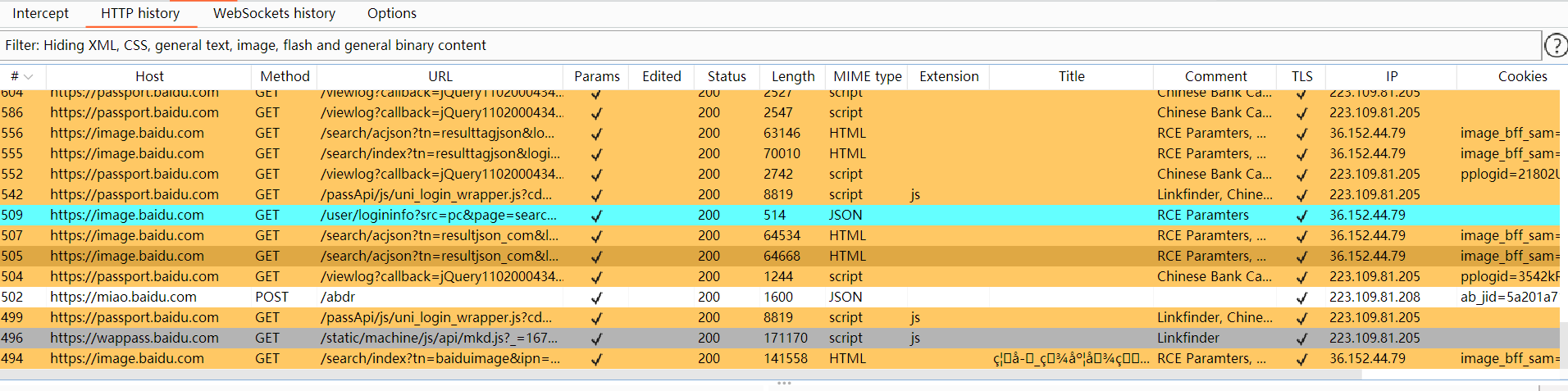Image resolution: width=1568 pixels, height=391 pixels.
Task: Click length 171170 in row 496
Action: click(x=786, y=338)
